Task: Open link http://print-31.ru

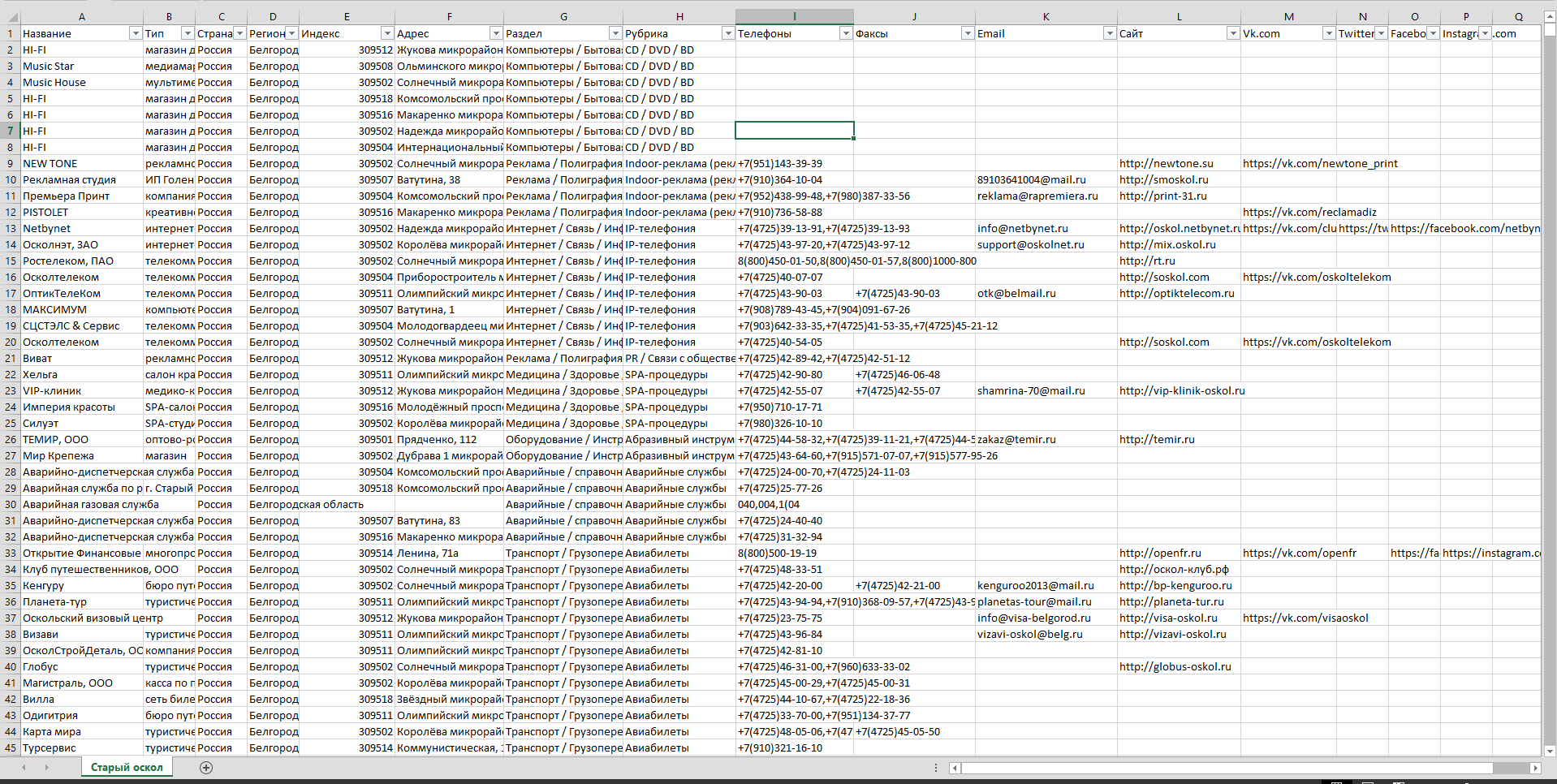Action: point(1162,196)
